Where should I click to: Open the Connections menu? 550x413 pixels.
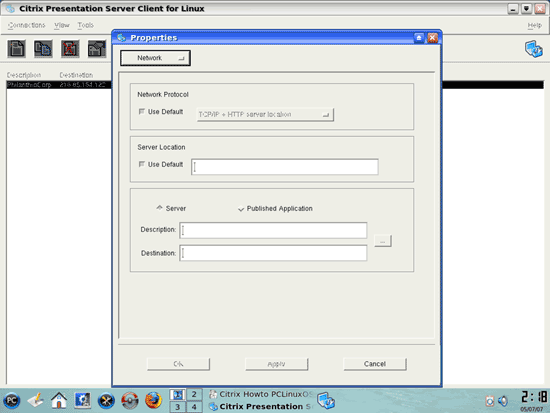coord(27,25)
